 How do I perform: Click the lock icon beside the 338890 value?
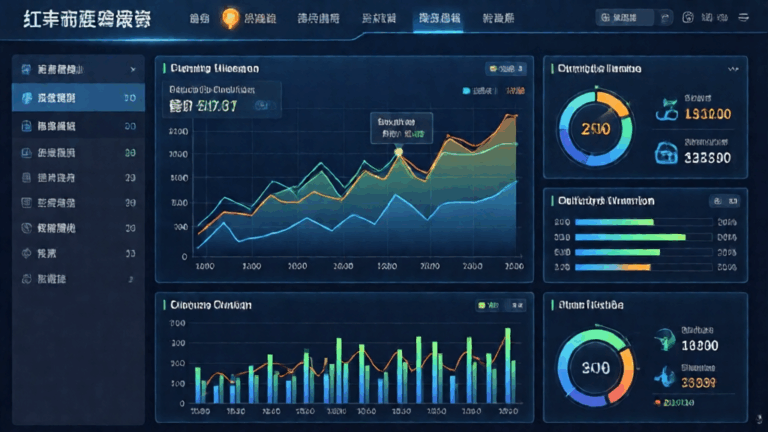[x=665, y=151]
